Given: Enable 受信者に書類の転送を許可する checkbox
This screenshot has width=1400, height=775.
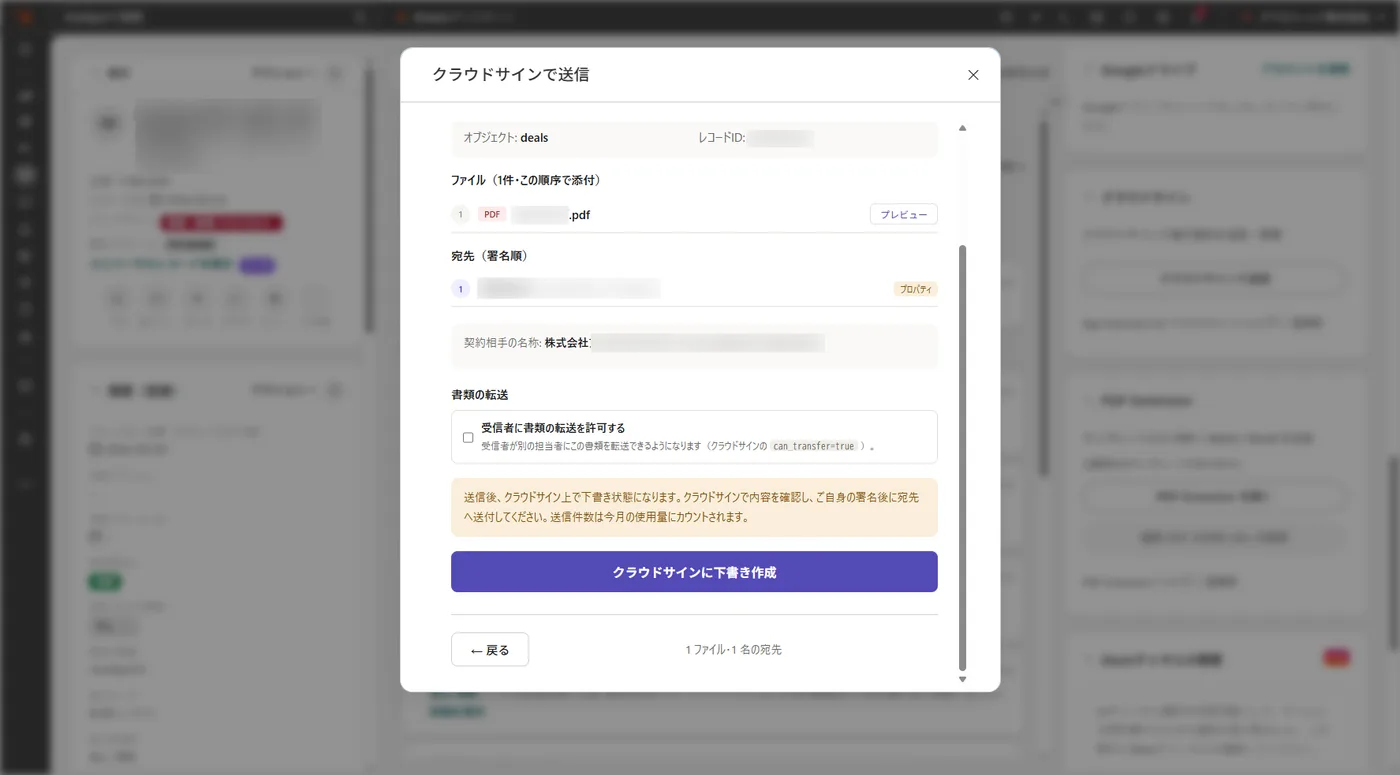Looking at the screenshot, I should pyautogui.click(x=468, y=437).
